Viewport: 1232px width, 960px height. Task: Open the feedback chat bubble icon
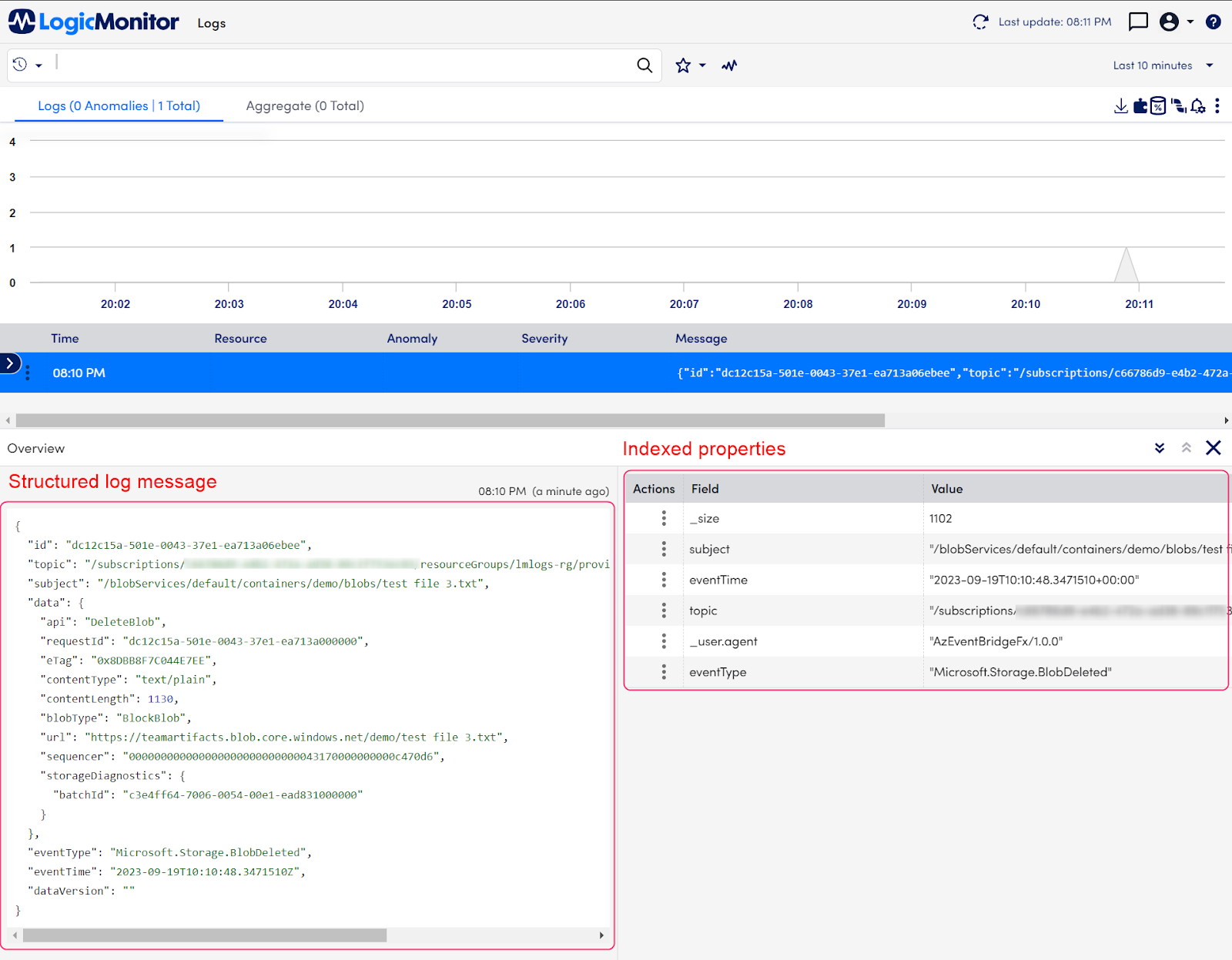tap(1137, 22)
